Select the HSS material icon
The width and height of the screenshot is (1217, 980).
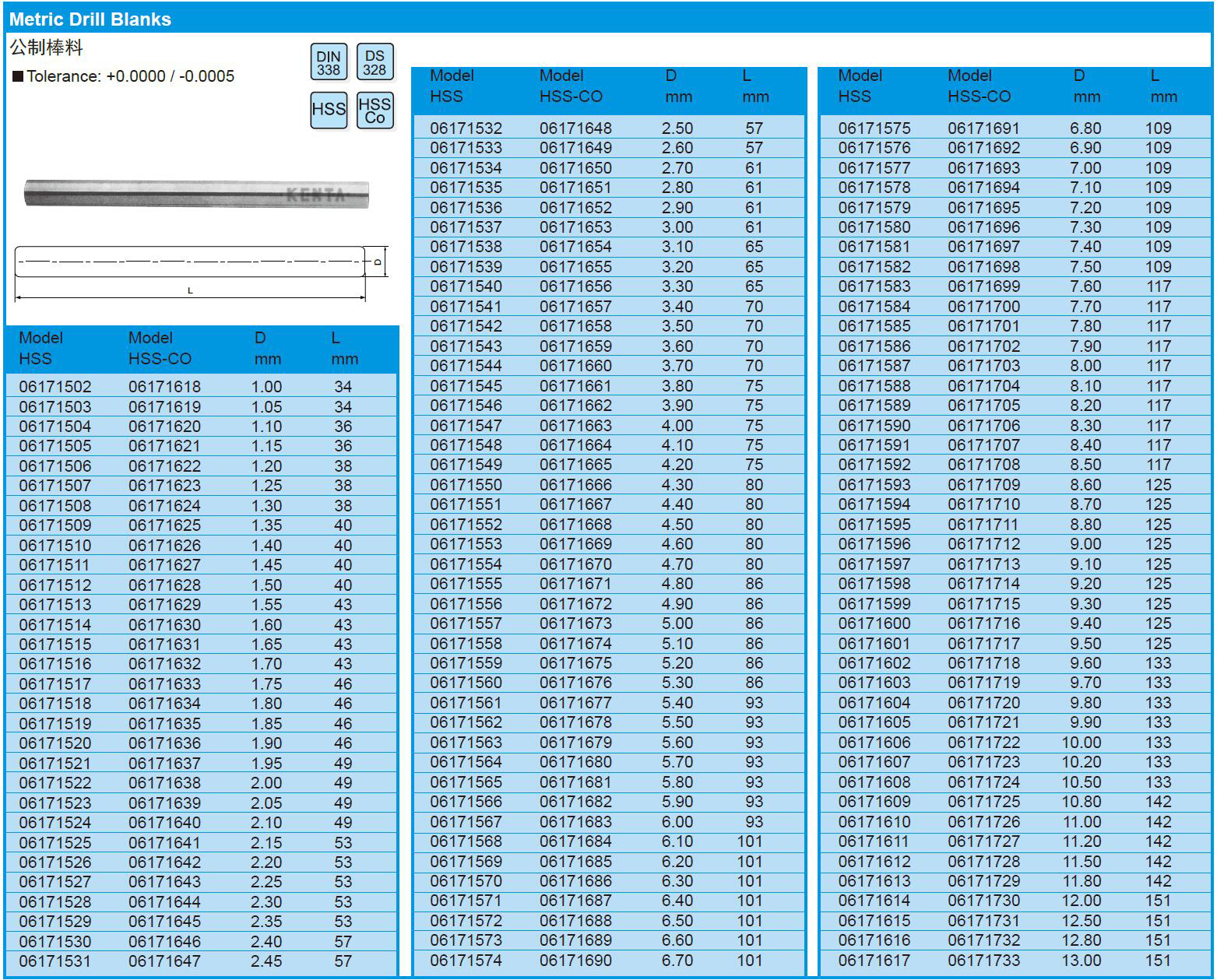tap(329, 110)
